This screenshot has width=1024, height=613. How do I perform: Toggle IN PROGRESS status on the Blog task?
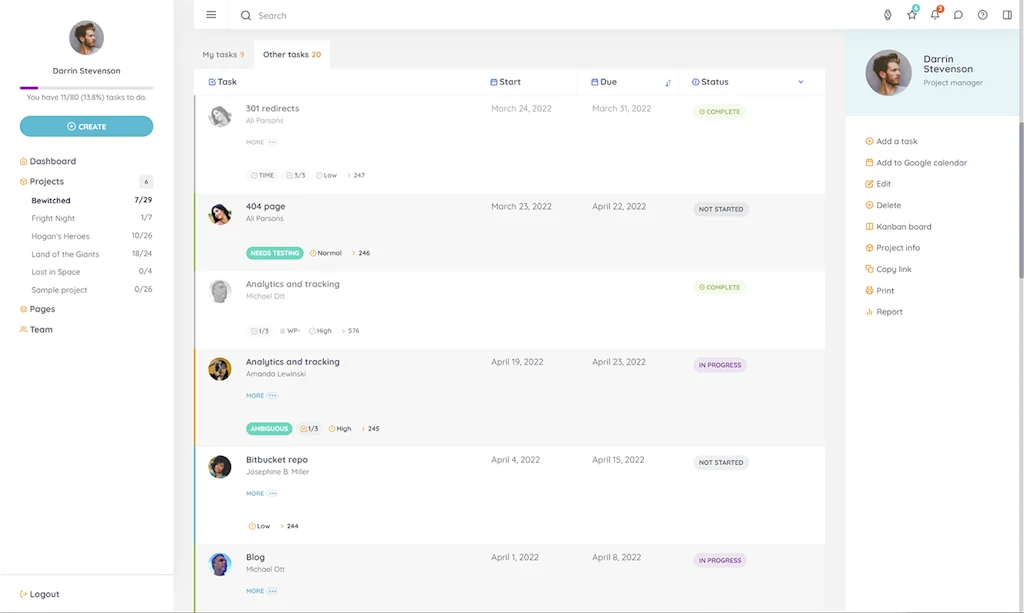tap(719, 560)
